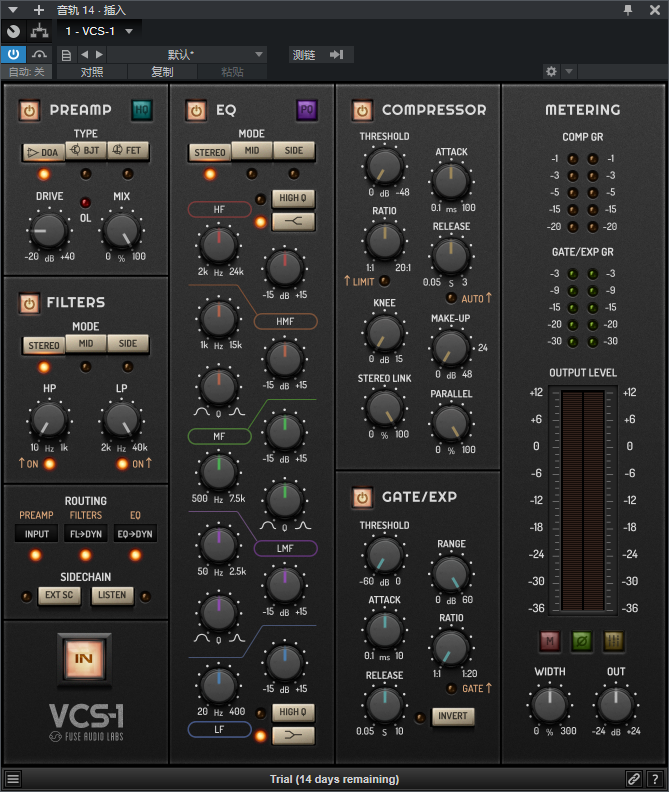
Task: Click the EQ>DYN routing button
Action: (x=135, y=534)
